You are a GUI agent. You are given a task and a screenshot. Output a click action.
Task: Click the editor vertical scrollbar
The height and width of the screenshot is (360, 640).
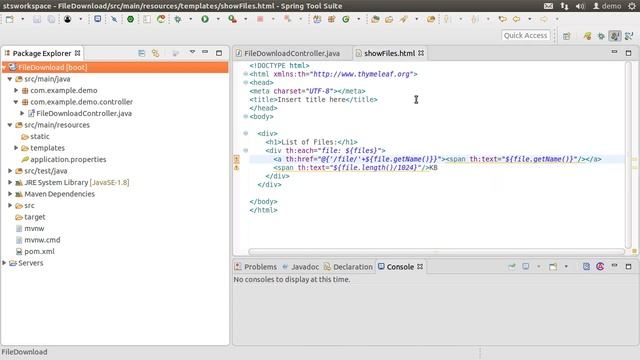(629, 154)
